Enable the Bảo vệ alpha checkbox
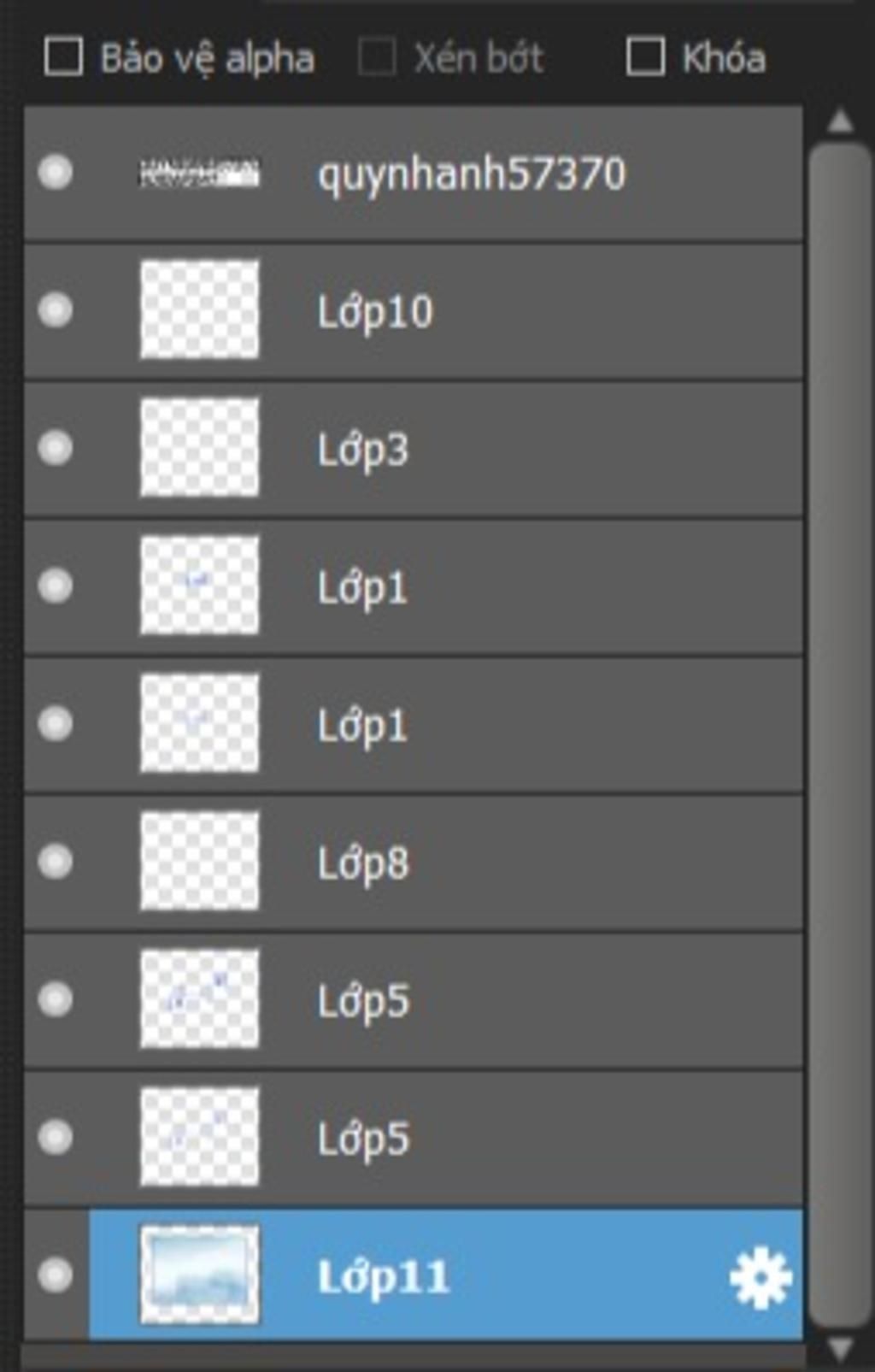Image resolution: width=875 pixels, height=1372 pixels. [63, 57]
